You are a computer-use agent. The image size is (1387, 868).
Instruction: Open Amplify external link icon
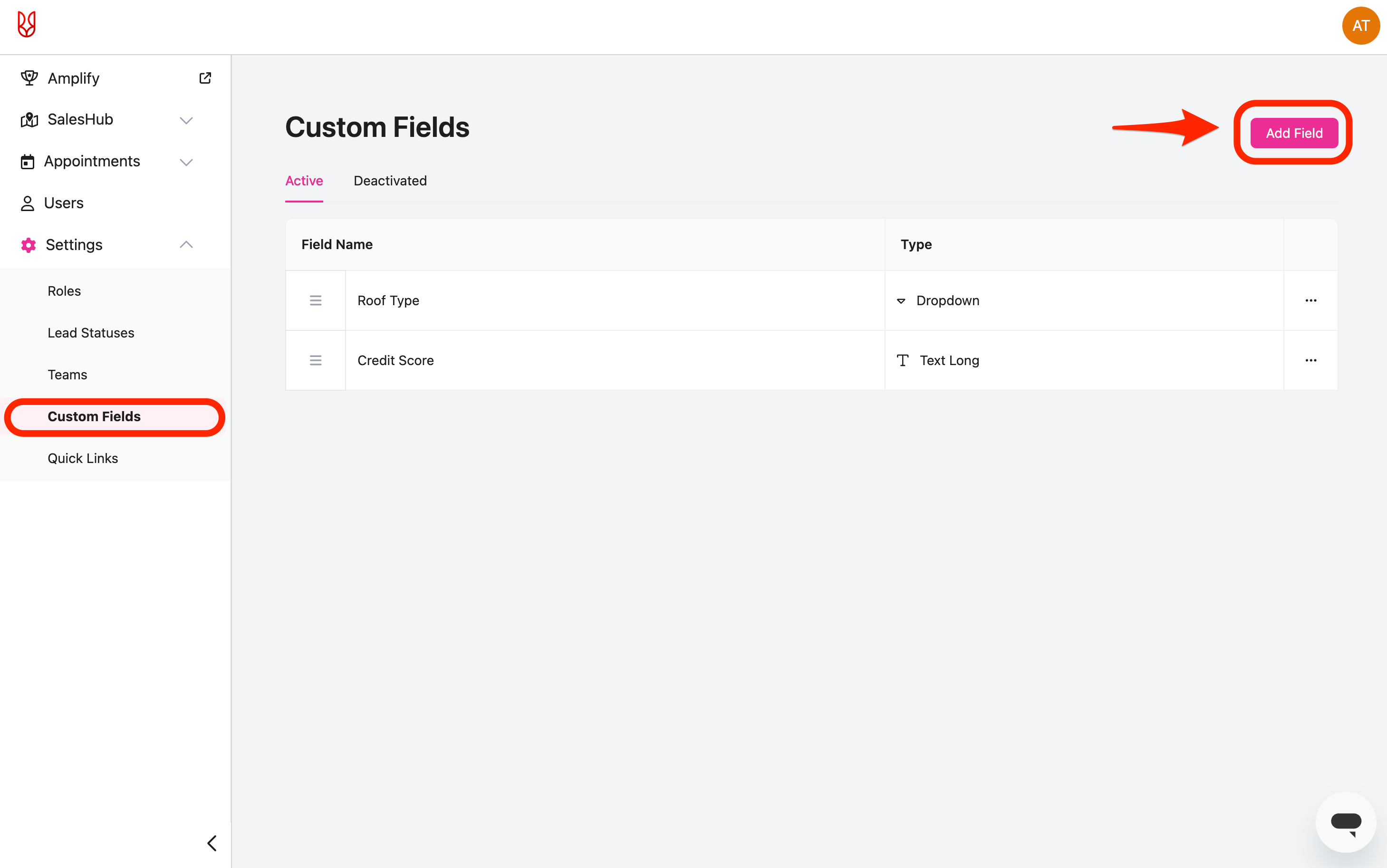205,78
